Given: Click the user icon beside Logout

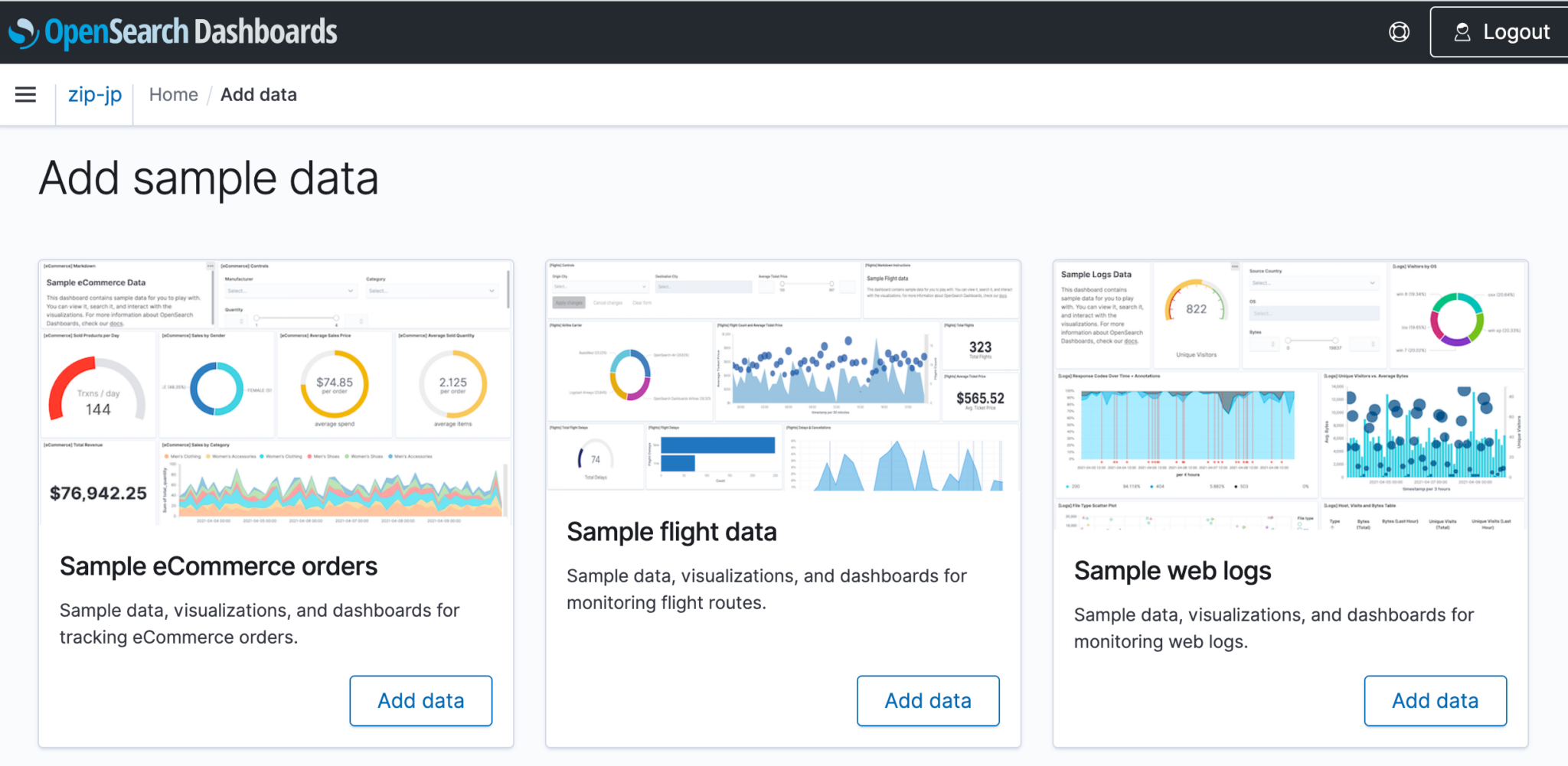Looking at the screenshot, I should 1462,32.
